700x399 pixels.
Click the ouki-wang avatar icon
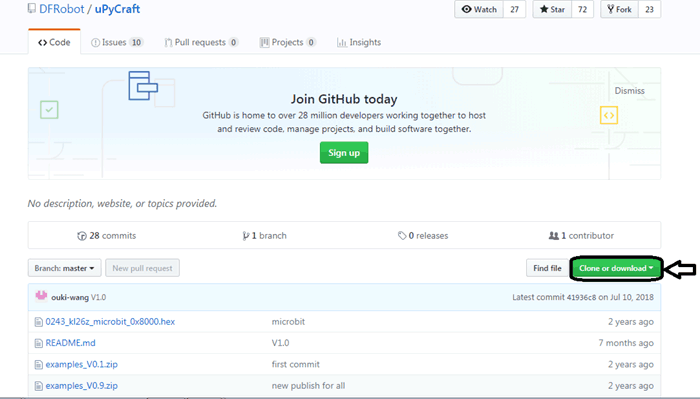(42, 296)
